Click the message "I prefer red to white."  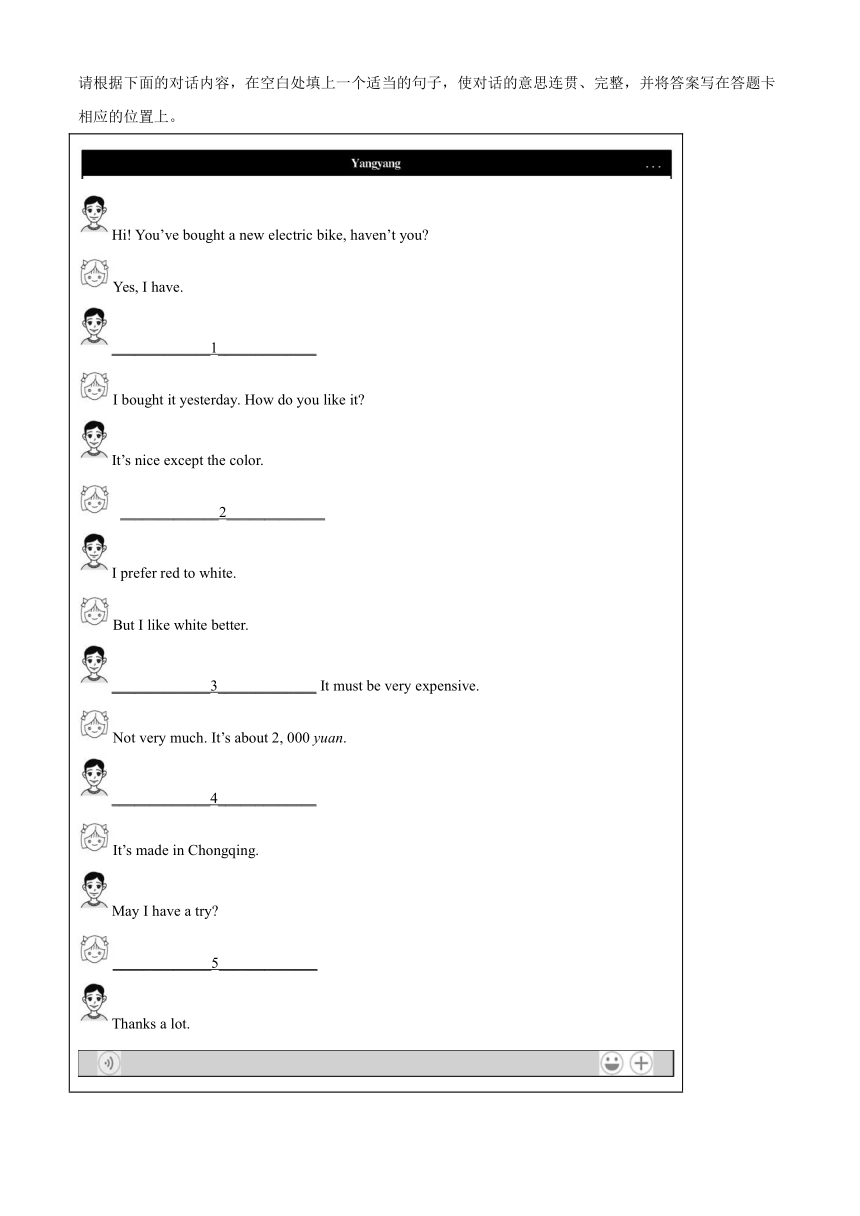pyautogui.click(x=174, y=573)
